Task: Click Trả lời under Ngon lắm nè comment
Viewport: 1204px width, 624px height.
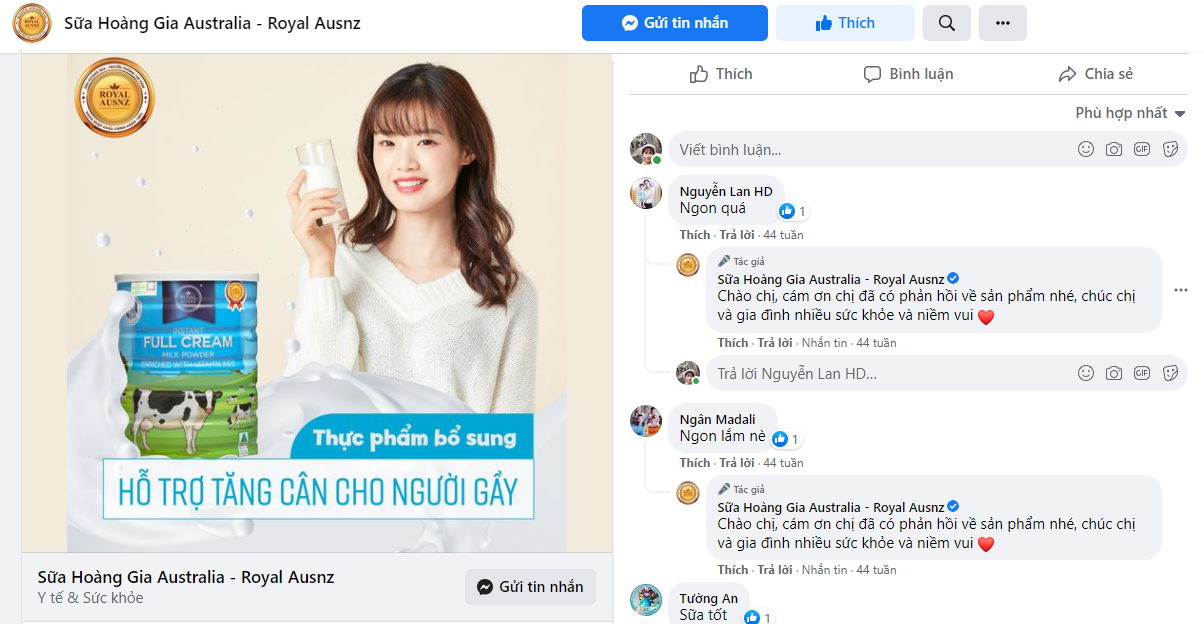Action: tap(736, 463)
